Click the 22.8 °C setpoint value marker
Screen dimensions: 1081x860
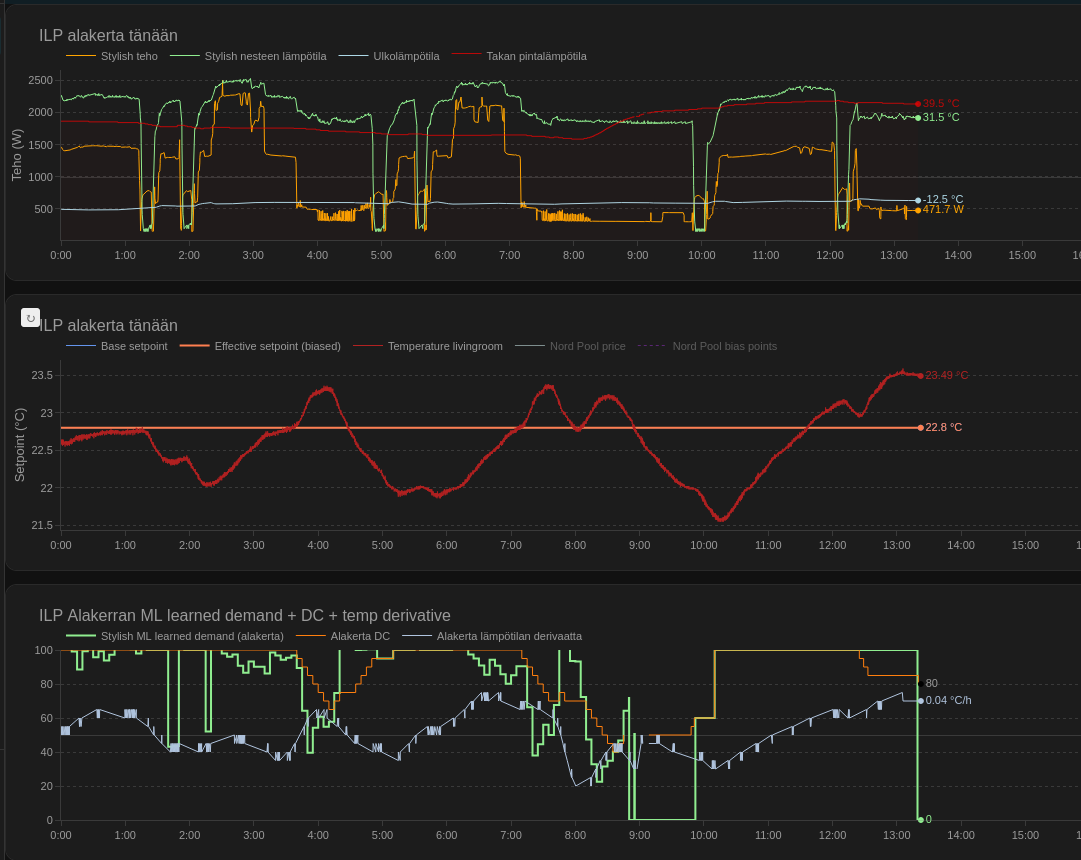point(943,427)
